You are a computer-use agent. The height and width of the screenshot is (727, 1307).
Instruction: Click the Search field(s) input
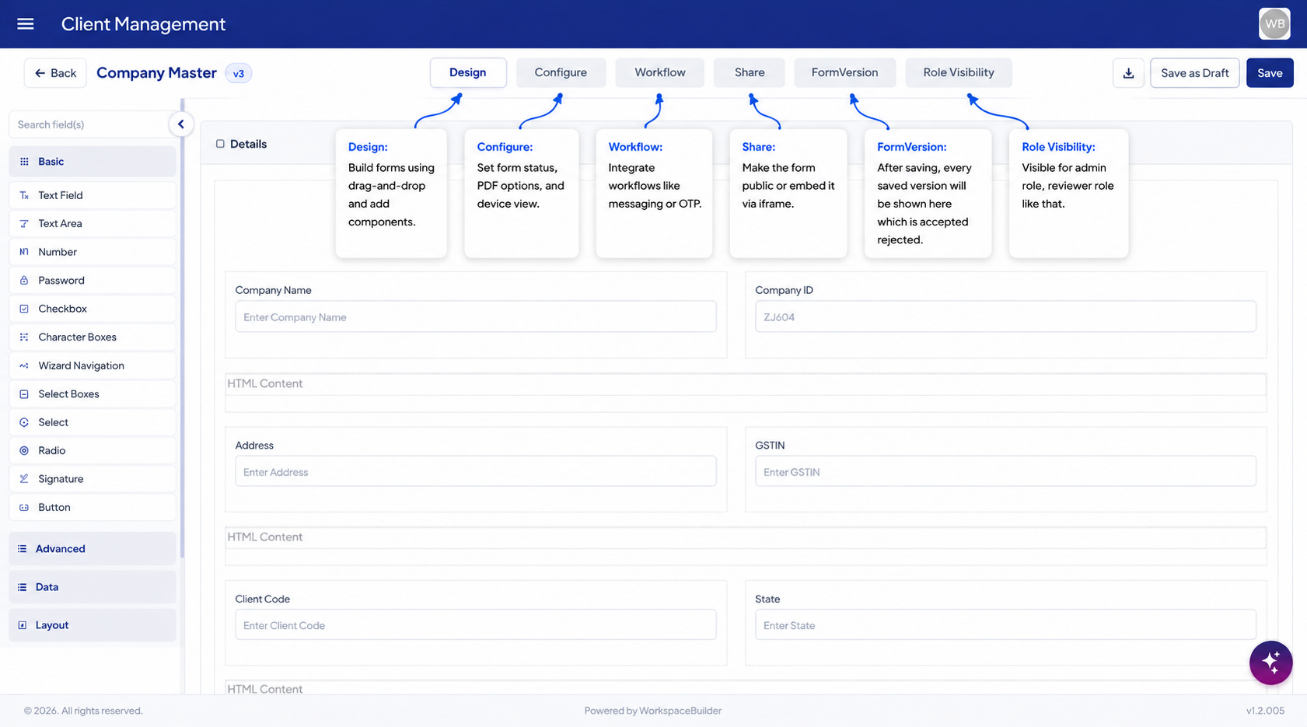tap(89, 125)
